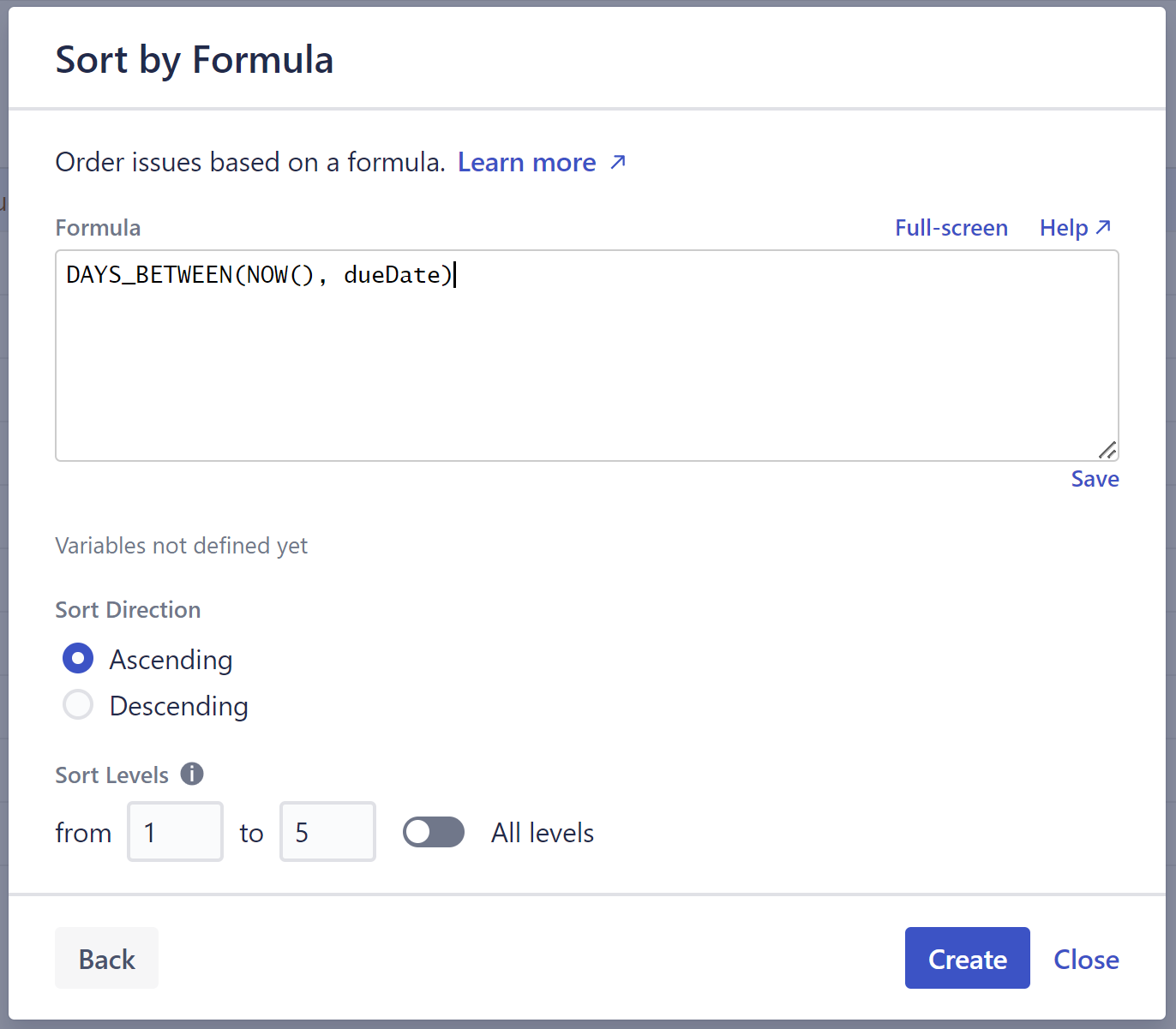Click the Formula label above the editor
This screenshot has height=1029, width=1176.
98,228
